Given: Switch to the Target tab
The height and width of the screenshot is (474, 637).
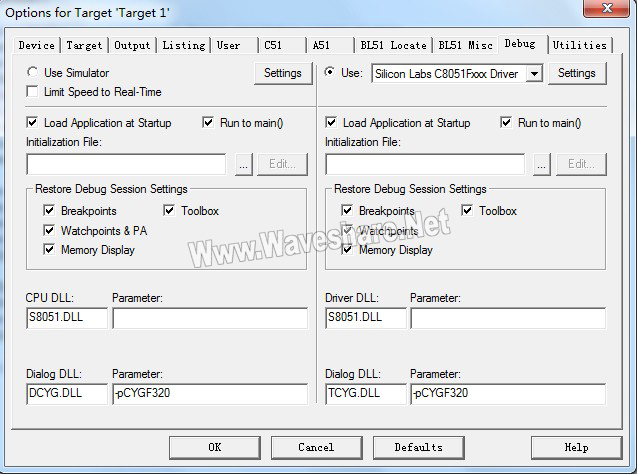Looking at the screenshot, I should 84,45.
